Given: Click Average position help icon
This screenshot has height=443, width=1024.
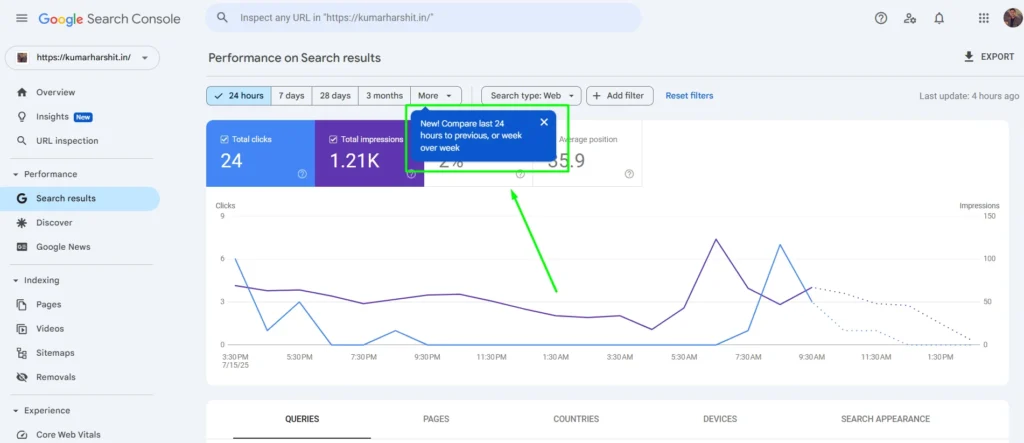Looking at the screenshot, I should [x=629, y=174].
